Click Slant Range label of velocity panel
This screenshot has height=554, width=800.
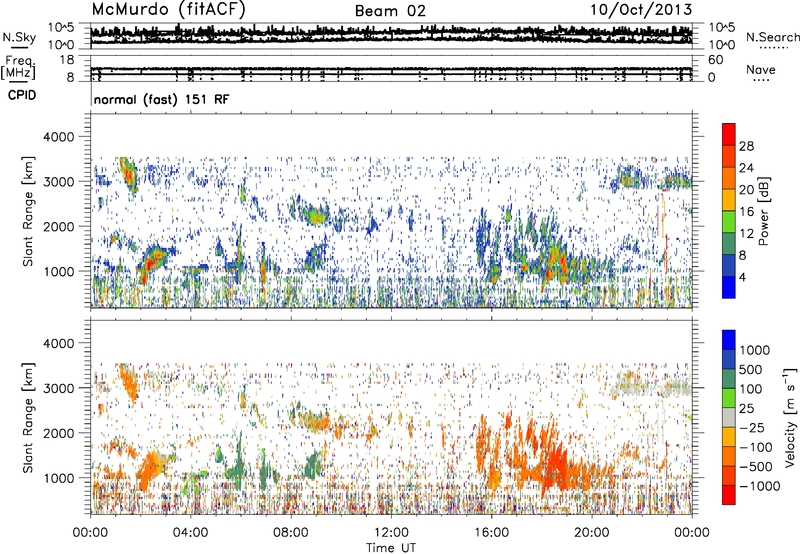pyautogui.click(x=29, y=418)
